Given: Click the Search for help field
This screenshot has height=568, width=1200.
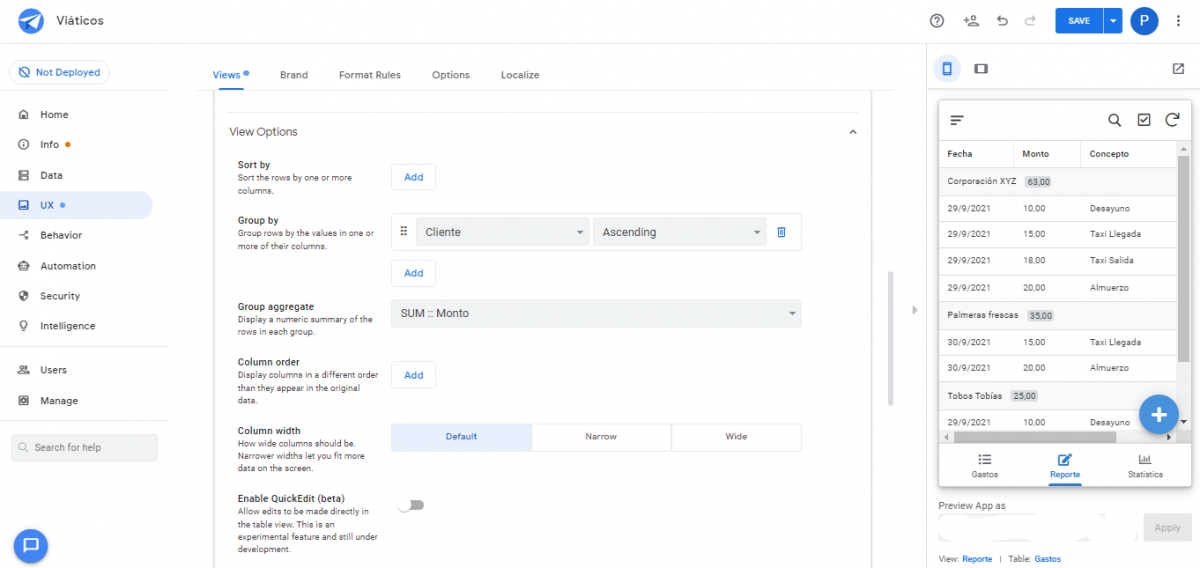Looking at the screenshot, I should pos(85,447).
